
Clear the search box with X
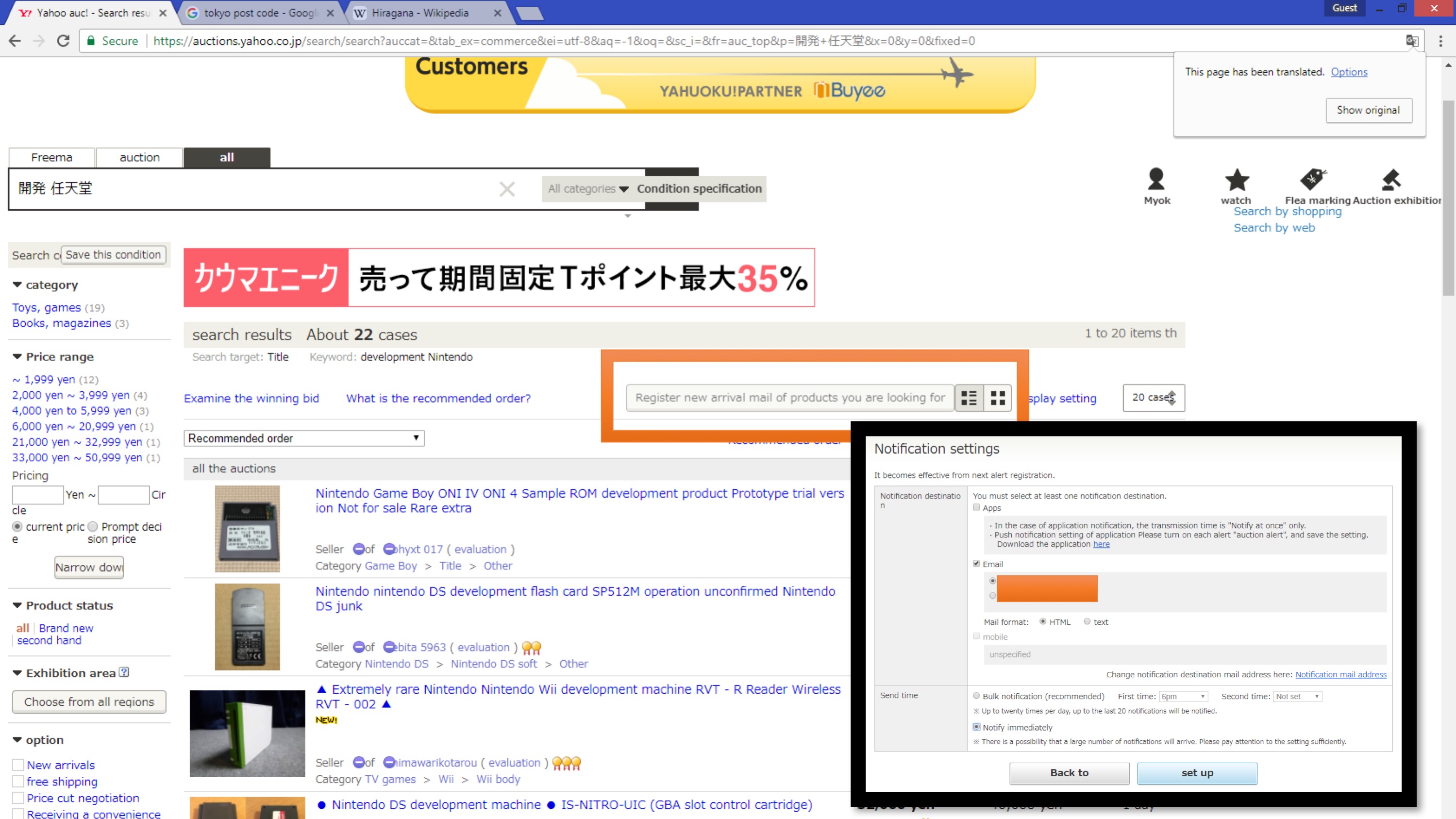click(x=507, y=189)
